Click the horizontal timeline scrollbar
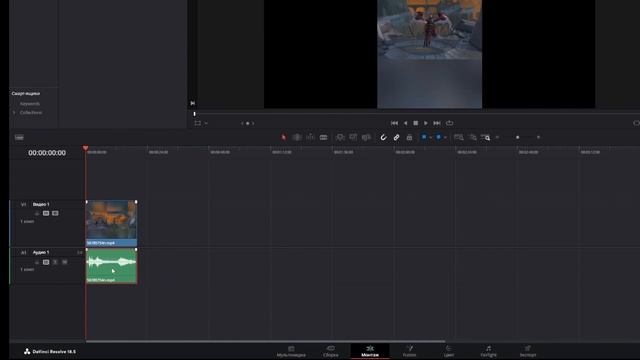 [x=265, y=341]
